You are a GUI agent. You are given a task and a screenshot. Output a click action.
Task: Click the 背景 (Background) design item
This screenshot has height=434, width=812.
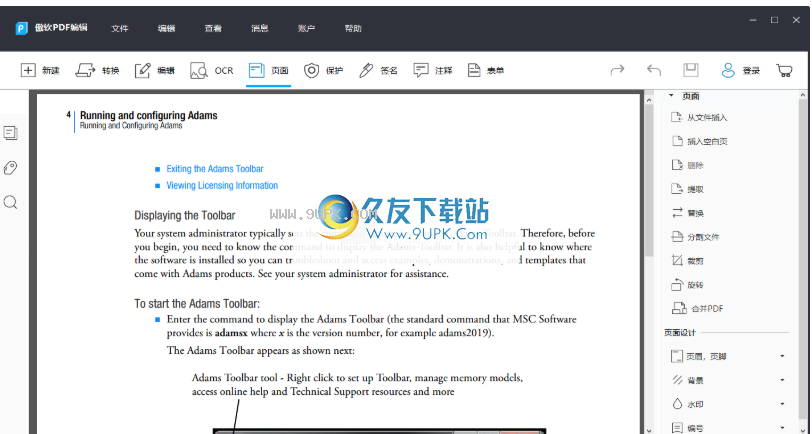[x=687, y=380]
